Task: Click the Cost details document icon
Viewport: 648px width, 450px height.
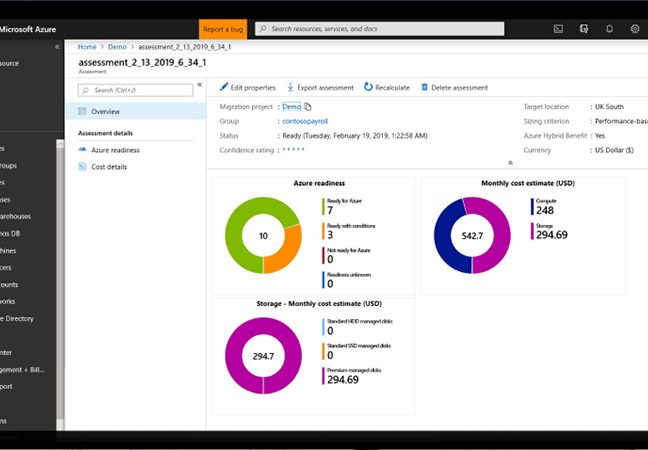Action: (82, 167)
